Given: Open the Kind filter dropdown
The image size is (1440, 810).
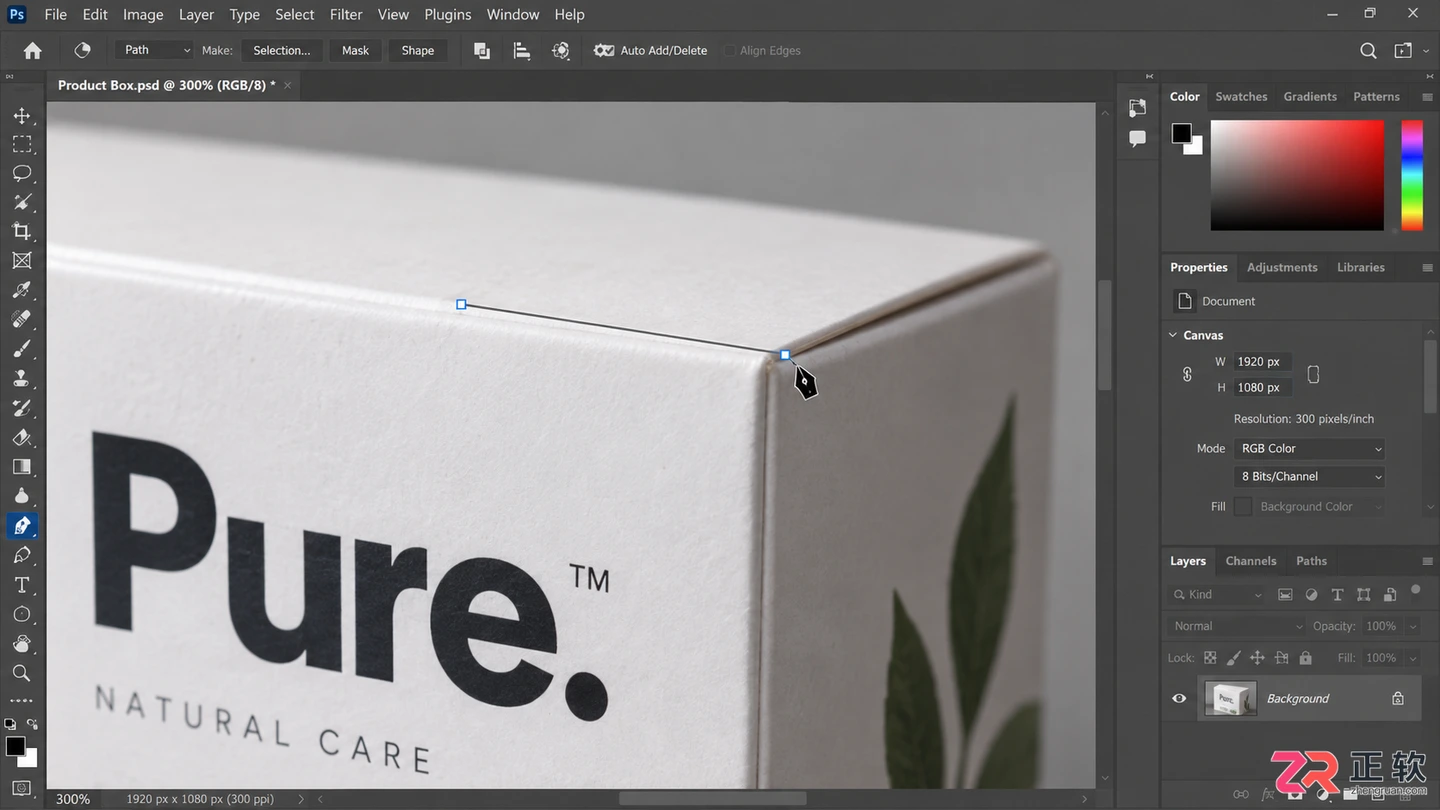Looking at the screenshot, I should 1216,594.
